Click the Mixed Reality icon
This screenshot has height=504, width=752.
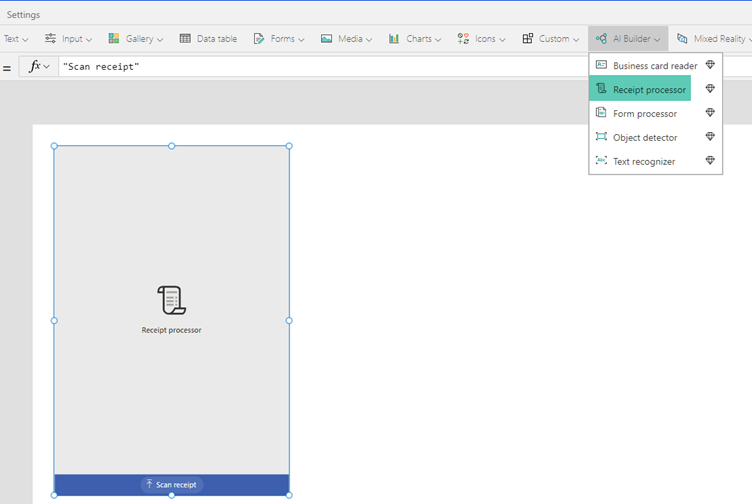point(682,38)
